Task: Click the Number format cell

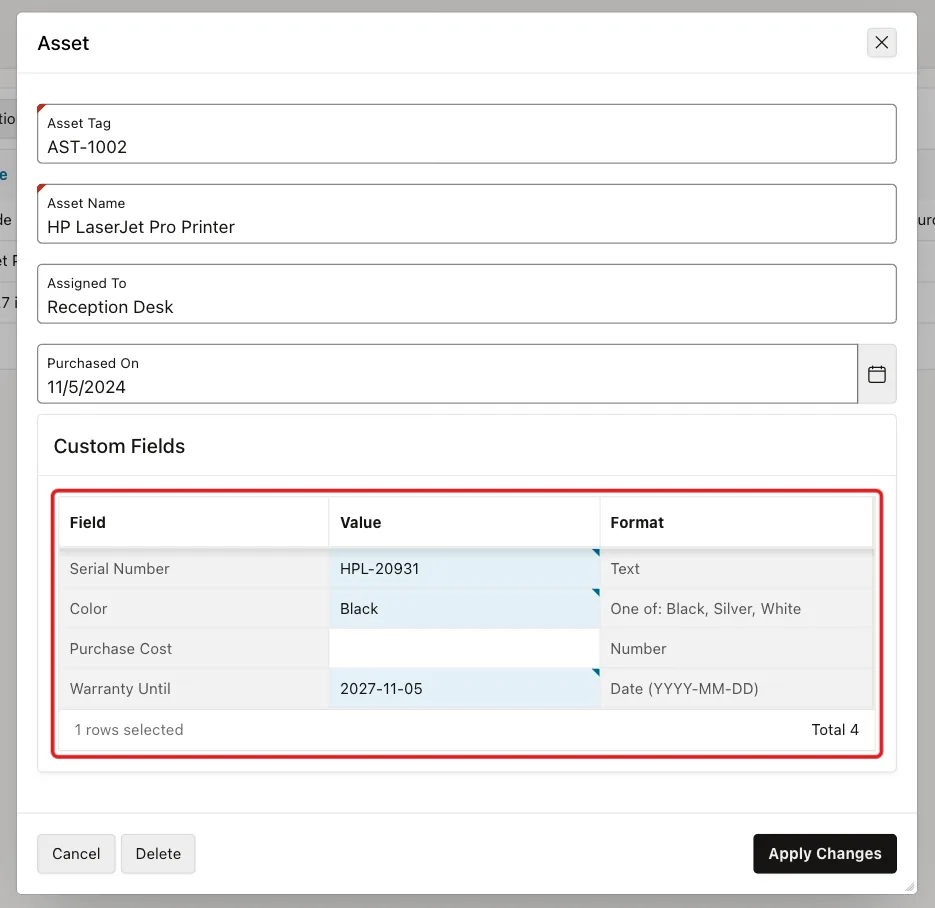Action: (x=736, y=649)
